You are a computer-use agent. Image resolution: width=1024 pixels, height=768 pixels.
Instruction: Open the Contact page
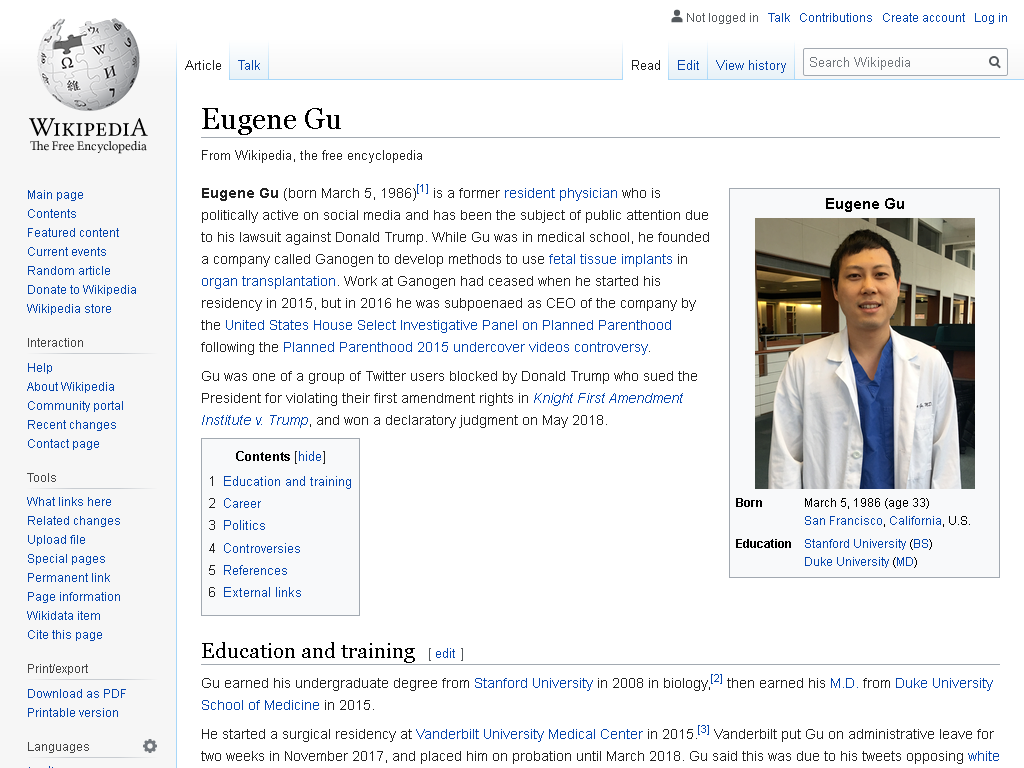[x=63, y=443]
